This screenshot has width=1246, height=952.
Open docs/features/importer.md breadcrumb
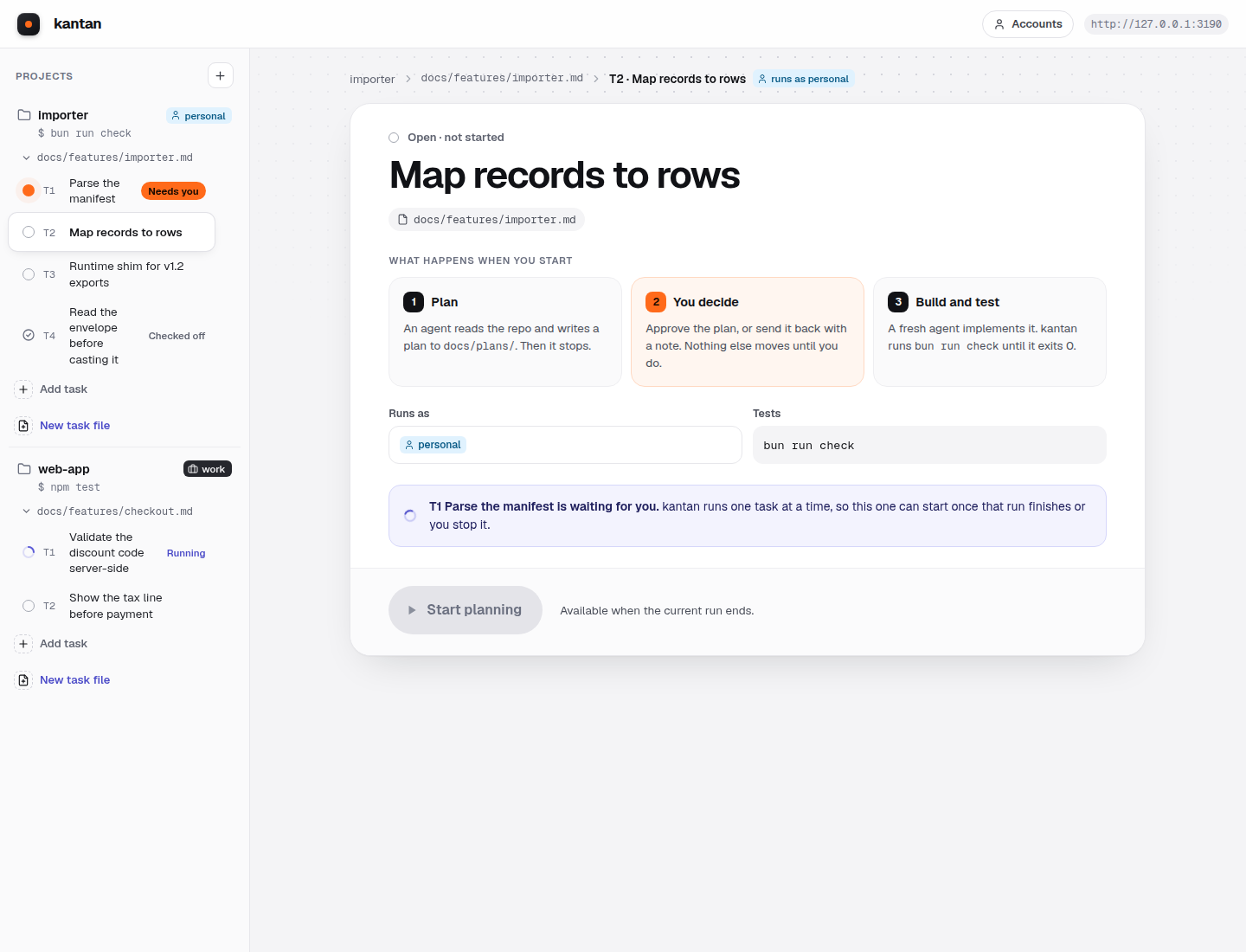point(502,78)
